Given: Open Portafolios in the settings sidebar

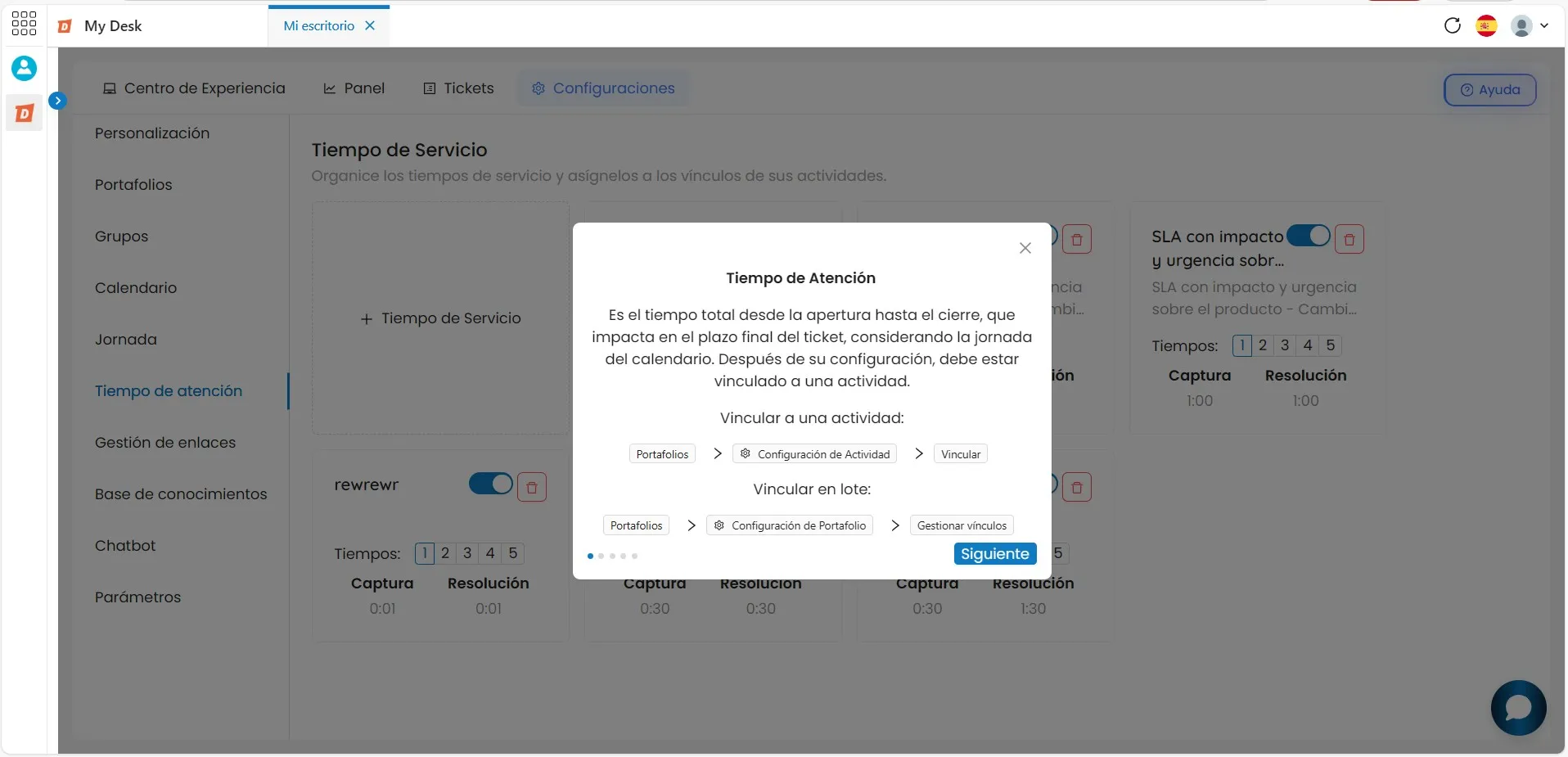Looking at the screenshot, I should (133, 185).
